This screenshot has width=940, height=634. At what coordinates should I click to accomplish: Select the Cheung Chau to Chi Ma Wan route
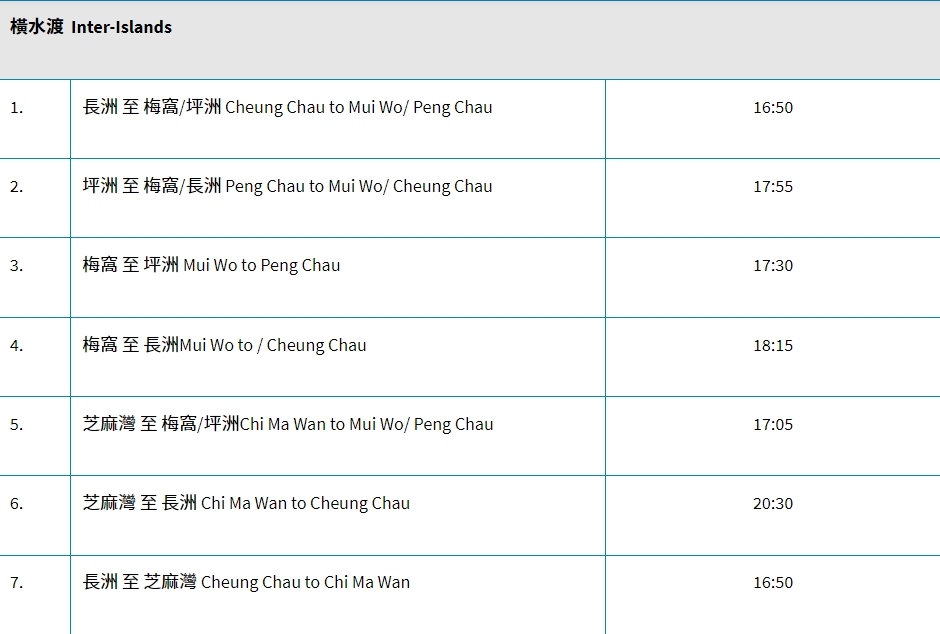246,583
